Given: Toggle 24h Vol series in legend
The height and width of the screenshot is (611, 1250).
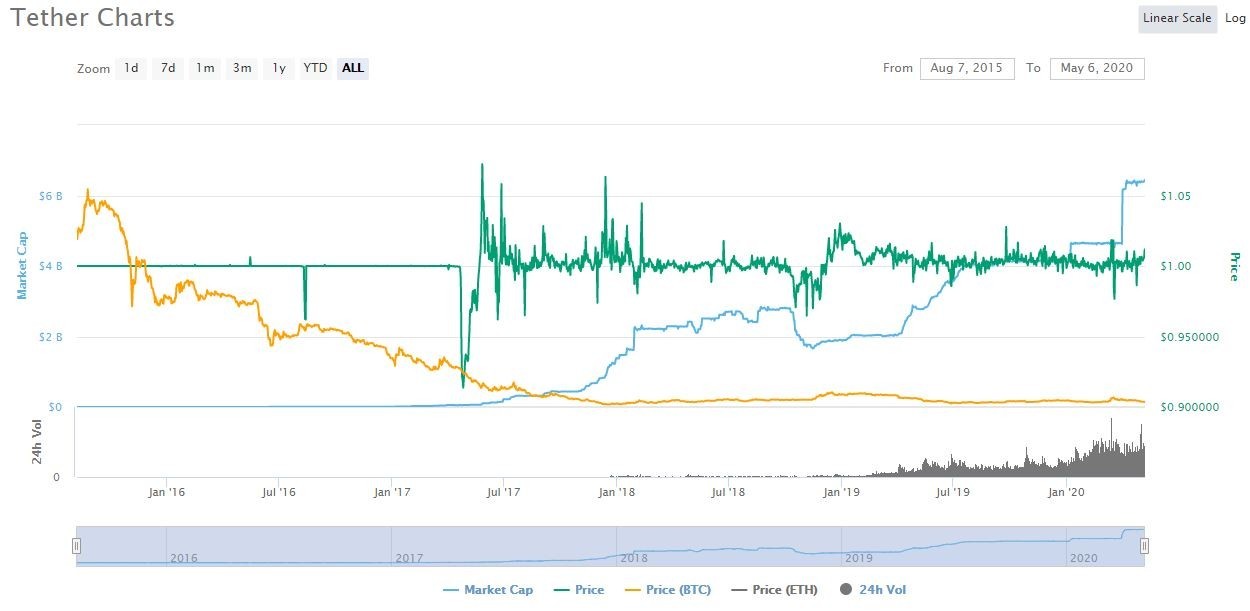Looking at the screenshot, I should click(x=874, y=590).
